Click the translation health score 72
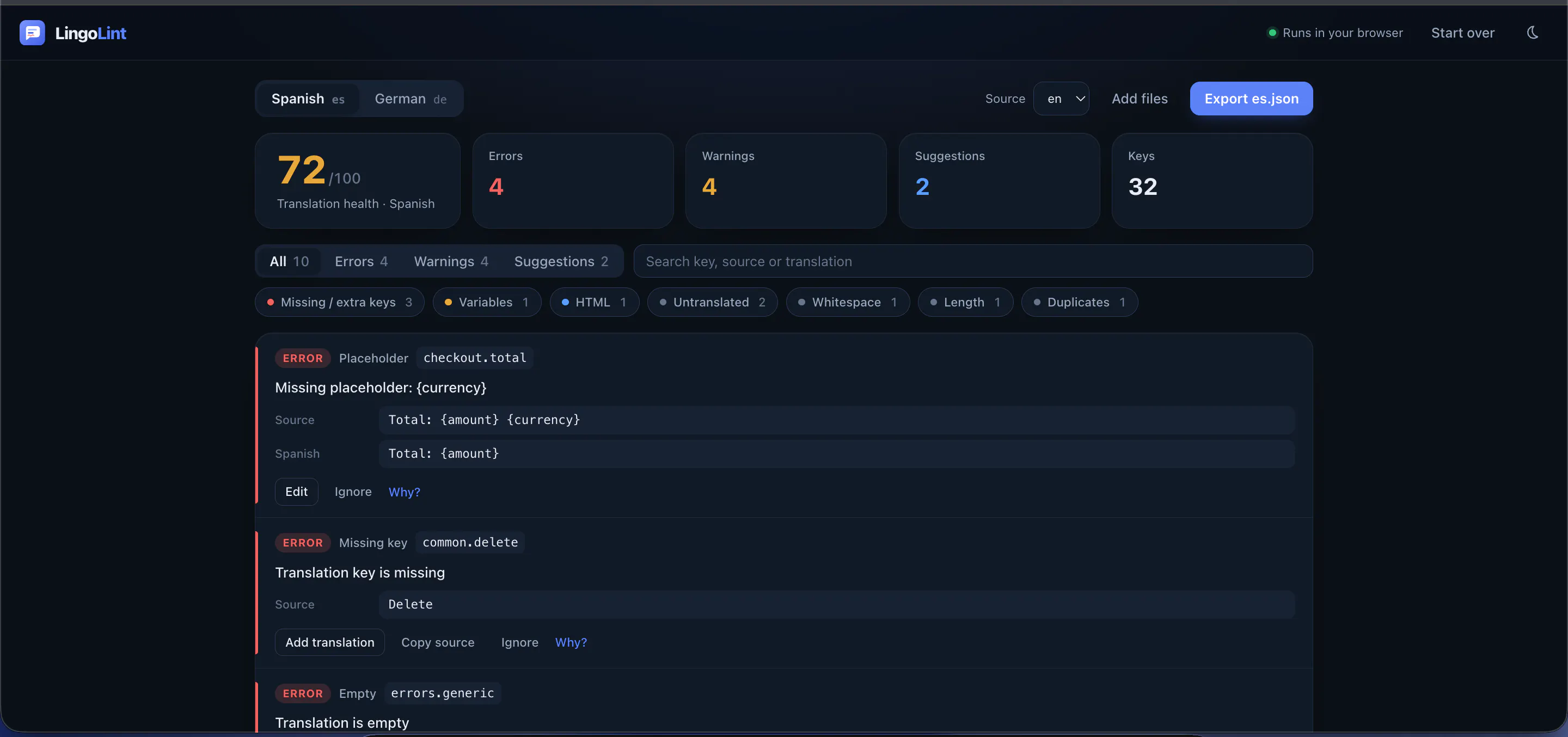Image resolution: width=1568 pixels, height=737 pixels. (x=301, y=170)
